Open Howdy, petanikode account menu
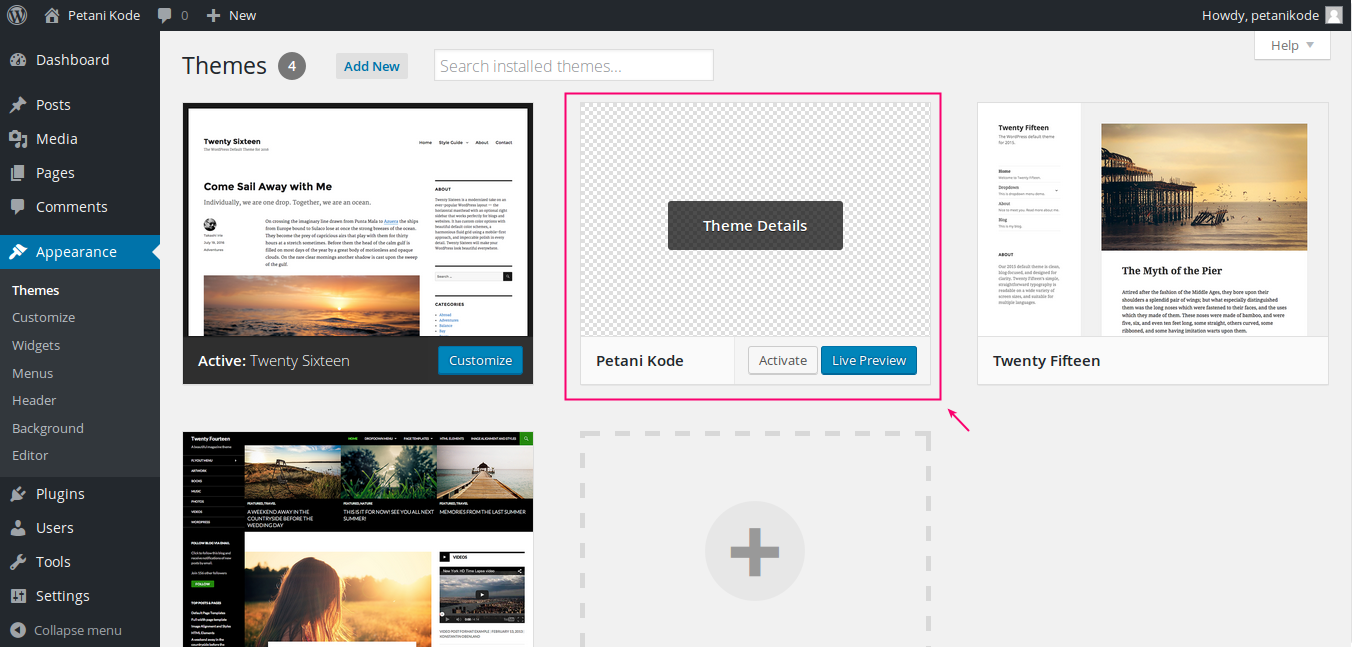The image size is (1352, 647). point(1272,15)
